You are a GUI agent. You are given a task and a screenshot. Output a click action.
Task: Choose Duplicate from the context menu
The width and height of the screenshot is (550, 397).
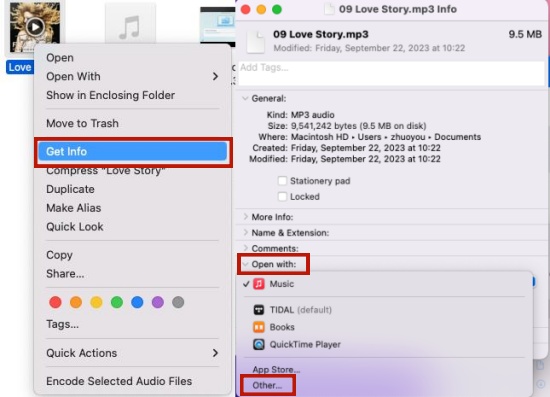[70, 189]
